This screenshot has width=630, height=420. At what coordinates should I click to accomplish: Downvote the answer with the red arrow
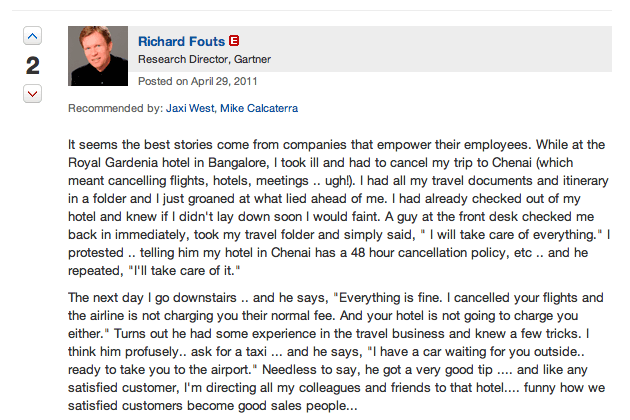(33, 94)
